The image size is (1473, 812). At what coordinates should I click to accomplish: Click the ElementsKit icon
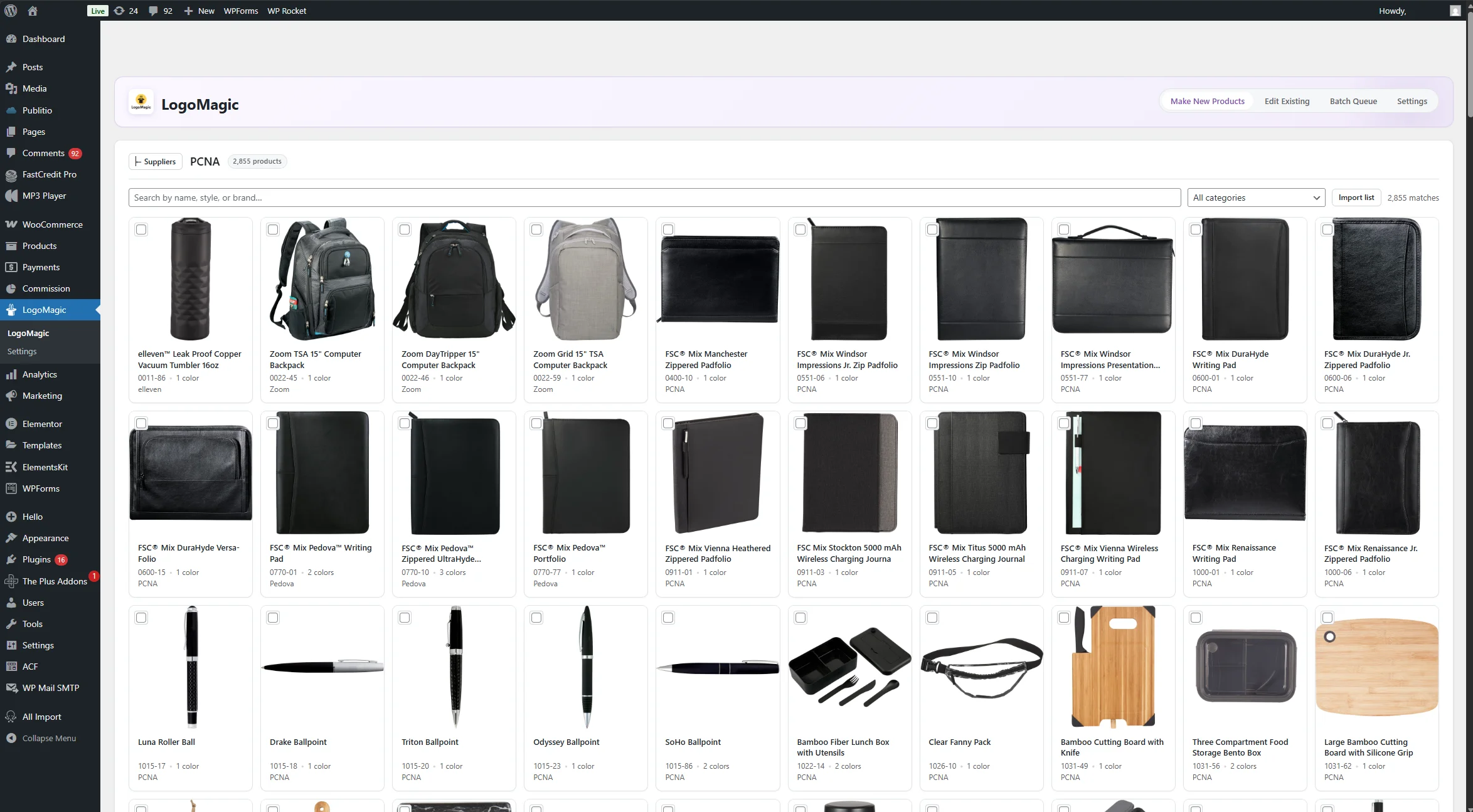coord(11,467)
